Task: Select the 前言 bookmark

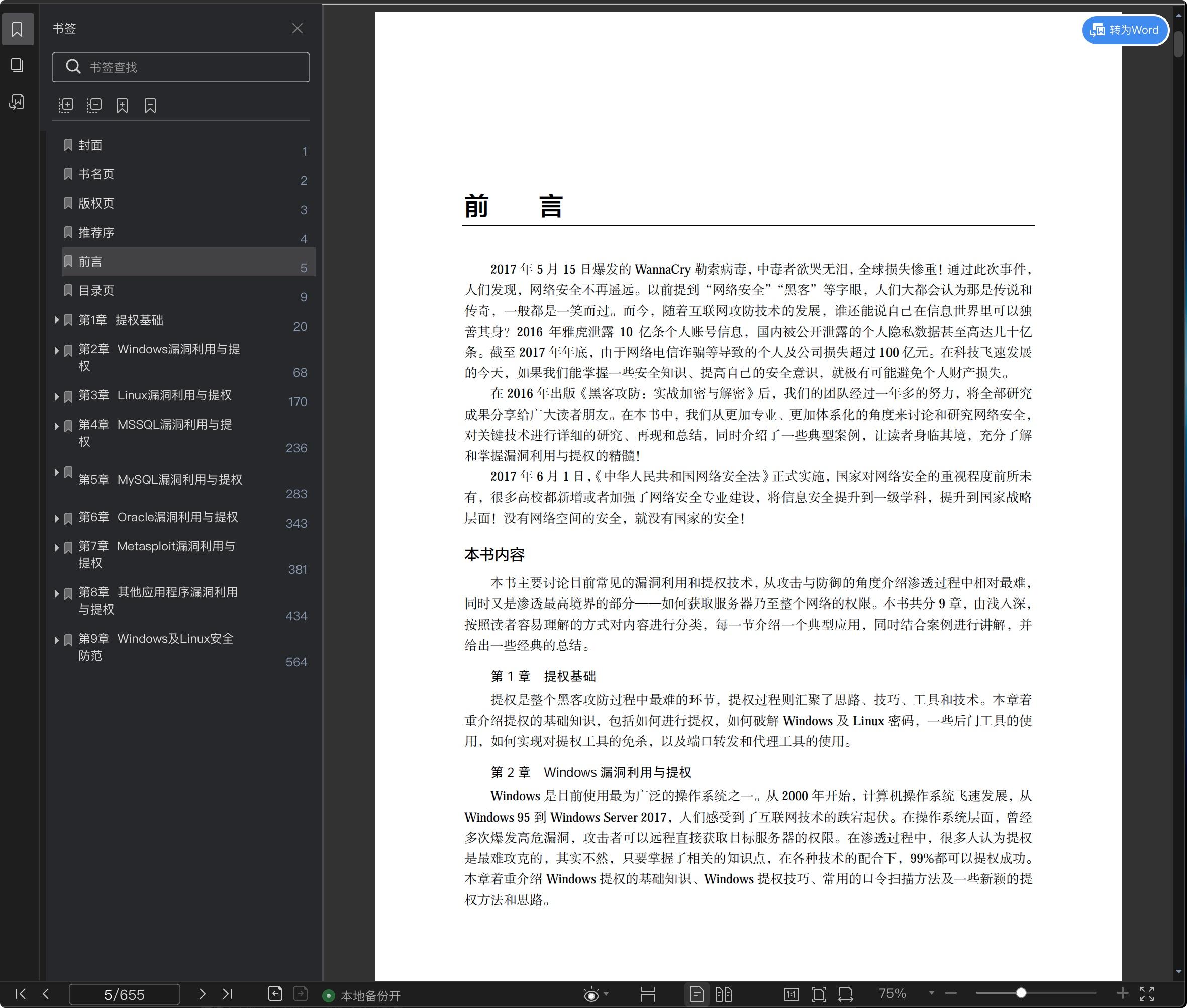Action: click(188, 262)
